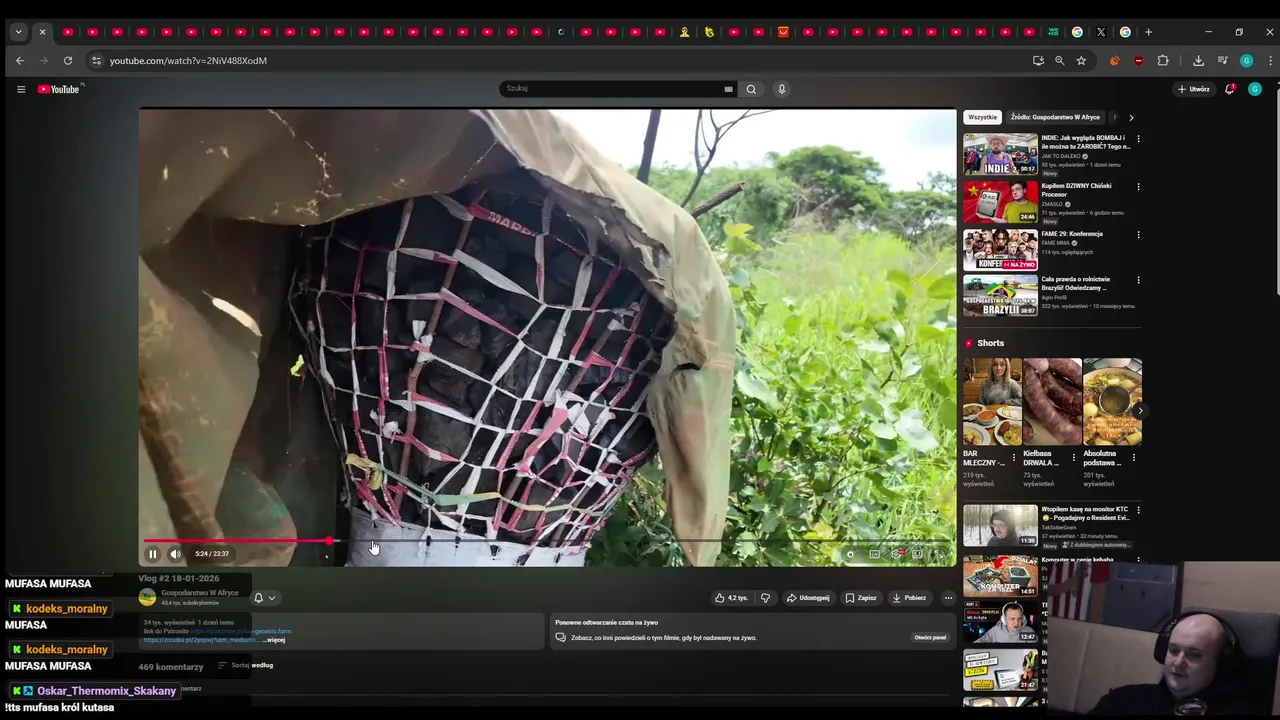1280x720 pixels.
Task: Open options for Kiełbasa DRWALA short
Action: point(1074,458)
